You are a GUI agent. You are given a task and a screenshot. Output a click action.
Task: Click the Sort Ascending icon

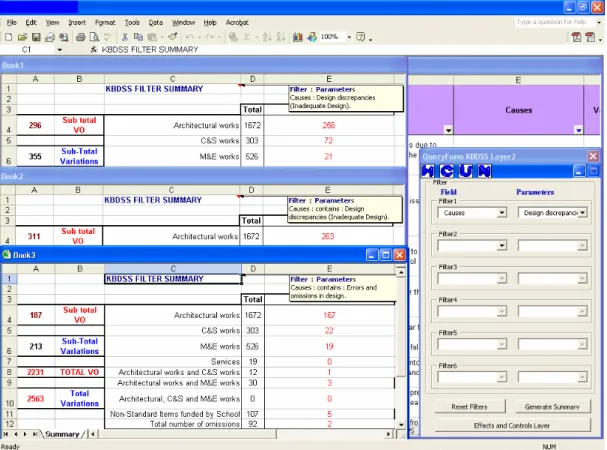point(267,37)
